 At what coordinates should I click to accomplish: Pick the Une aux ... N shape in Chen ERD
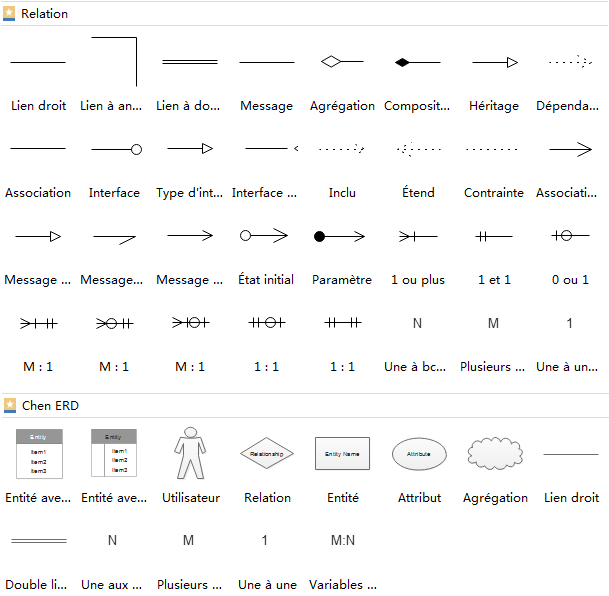click(x=112, y=540)
